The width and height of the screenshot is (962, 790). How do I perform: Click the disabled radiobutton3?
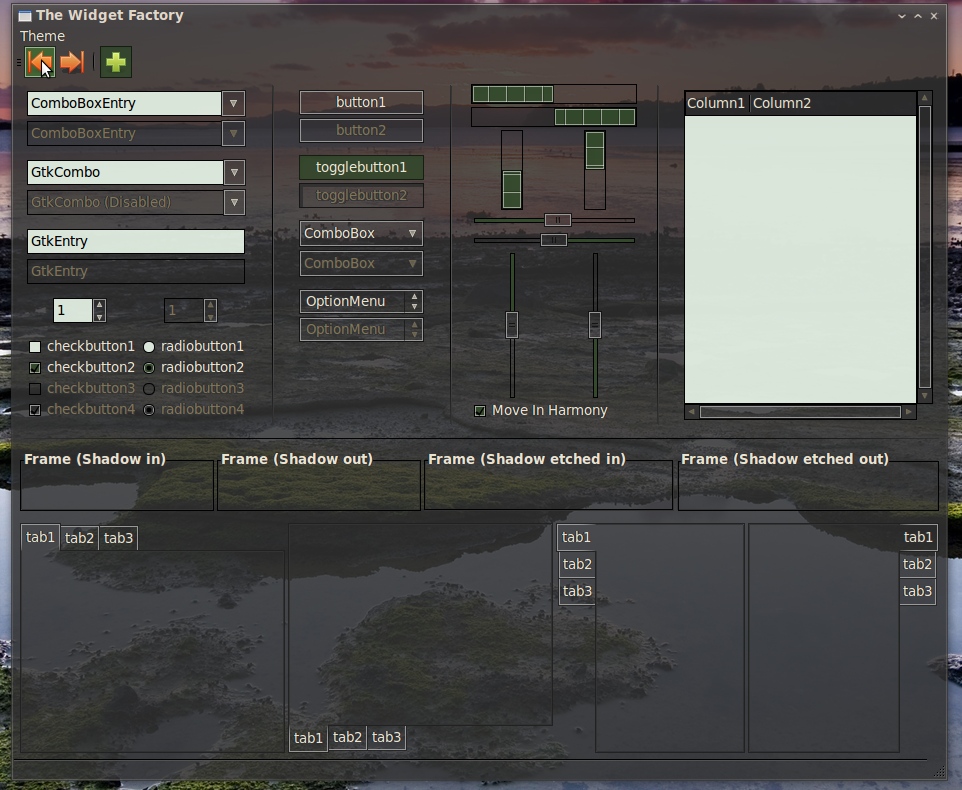pyautogui.click(x=148, y=389)
